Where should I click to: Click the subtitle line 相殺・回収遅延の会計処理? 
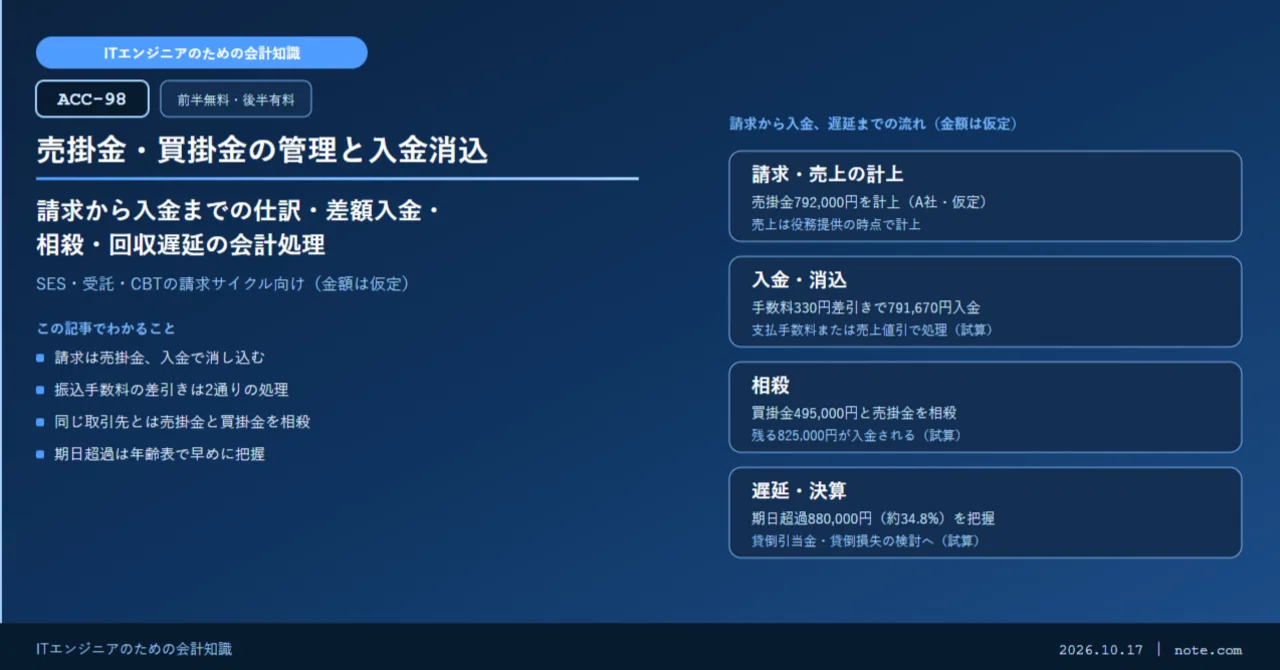pyautogui.click(x=181, y=245)
